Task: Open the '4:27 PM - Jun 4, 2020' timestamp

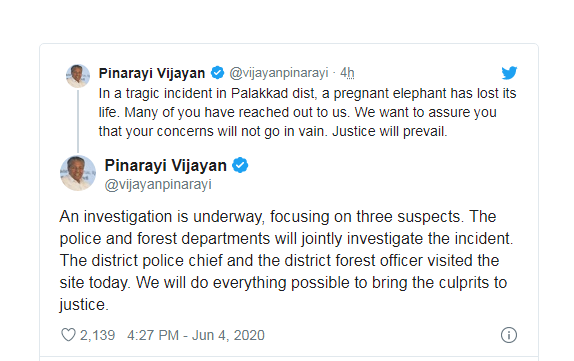Action: [196, 335]
